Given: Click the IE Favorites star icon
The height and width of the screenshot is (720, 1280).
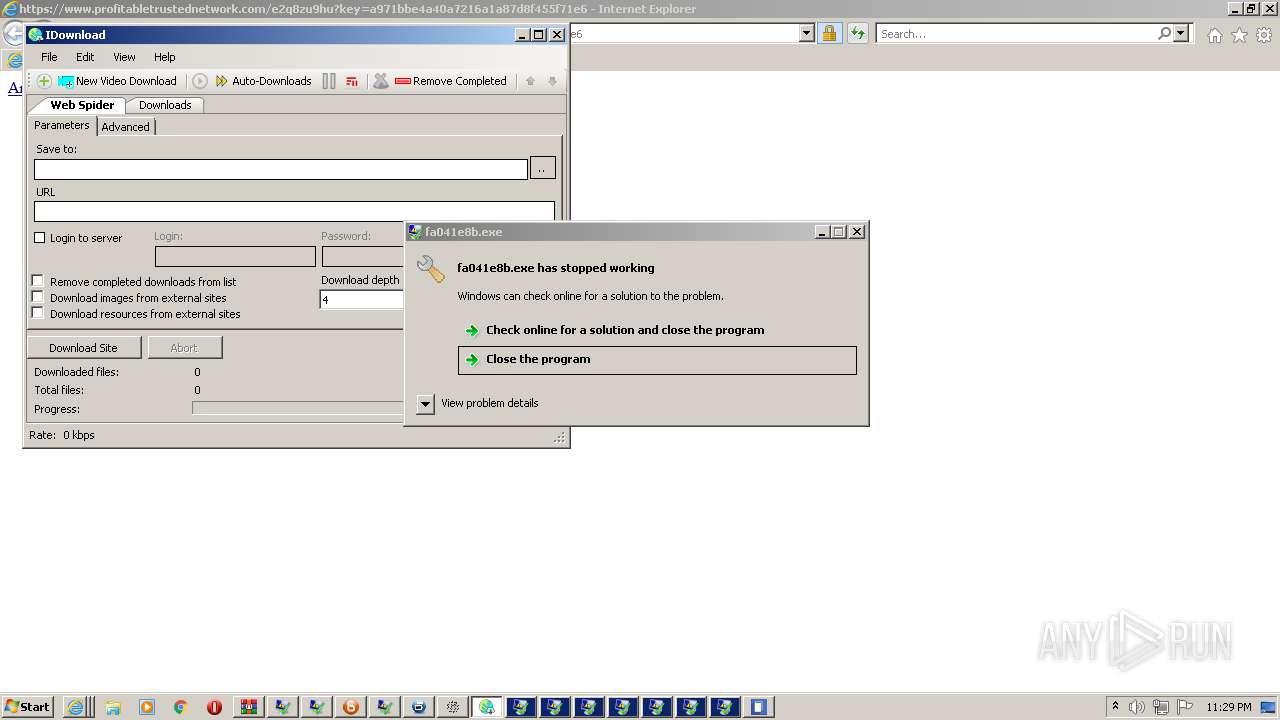Looking at the screenshot, I should point(1239,35).
